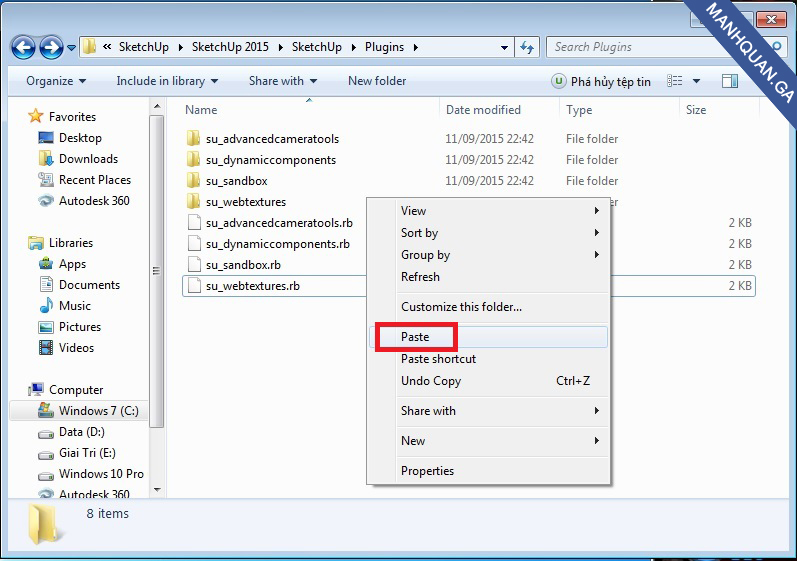Select su_webtextures.rb file icon

pyautogui.click(x=194, y=286)
